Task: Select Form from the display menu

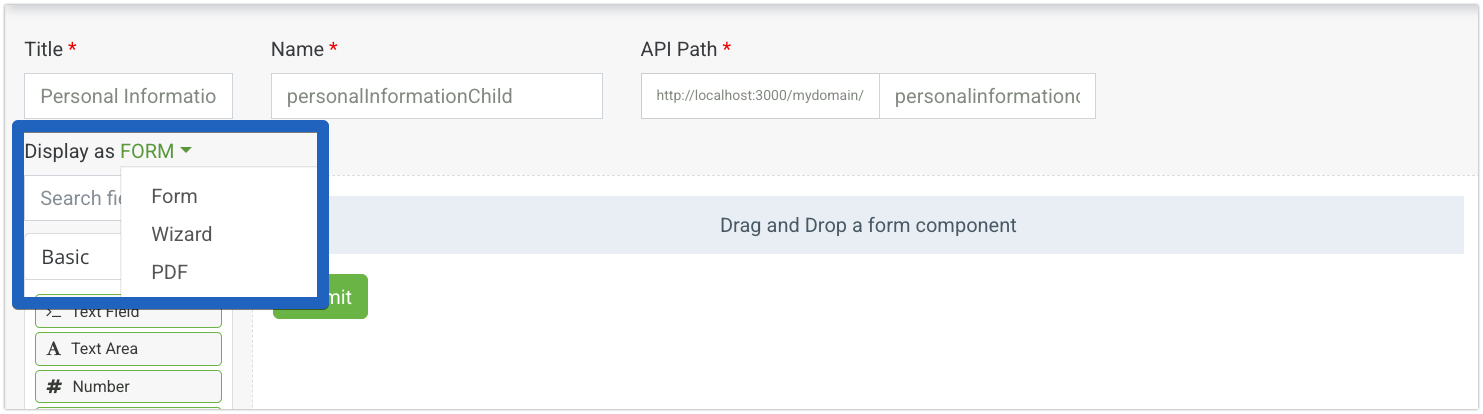Action: (174, 197)
